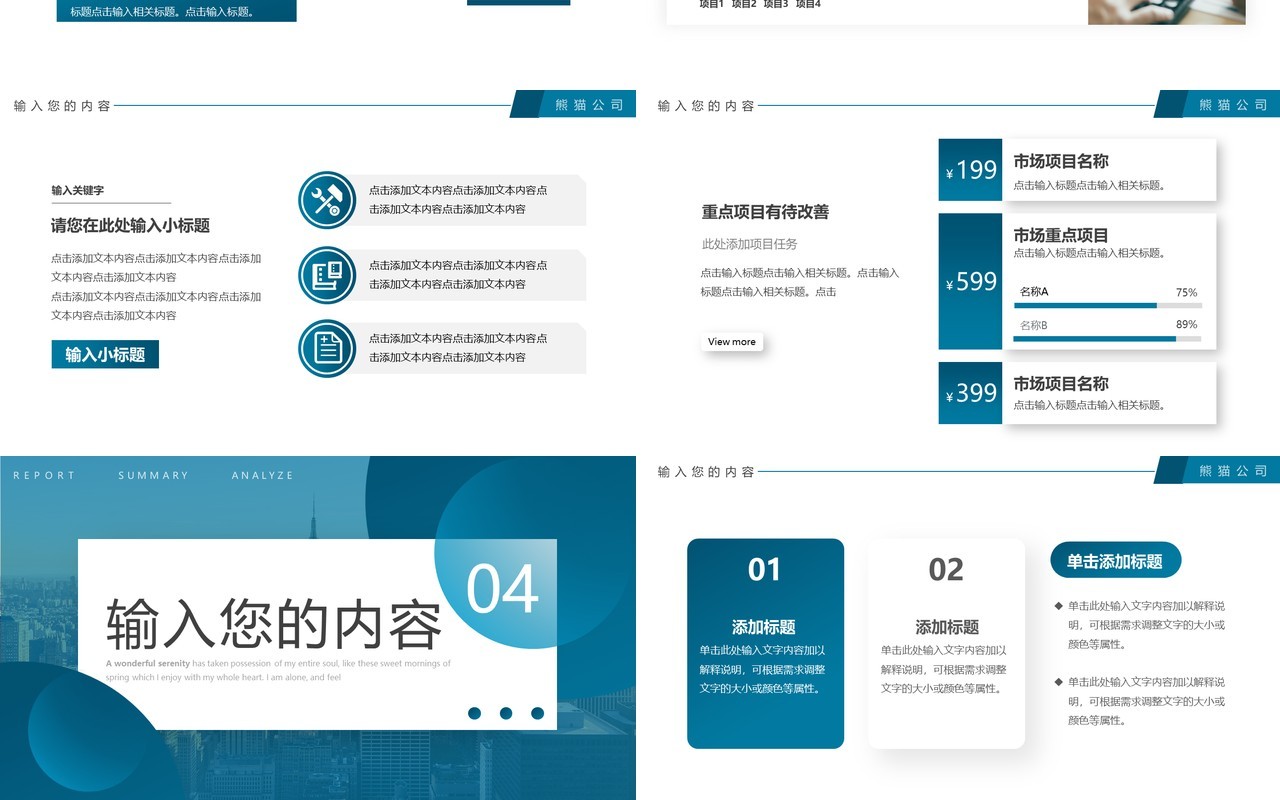This screenshot has width=1280, height=800.
Task: Click the 此处添加项目任务 subtitle
Action: point(750,244)
